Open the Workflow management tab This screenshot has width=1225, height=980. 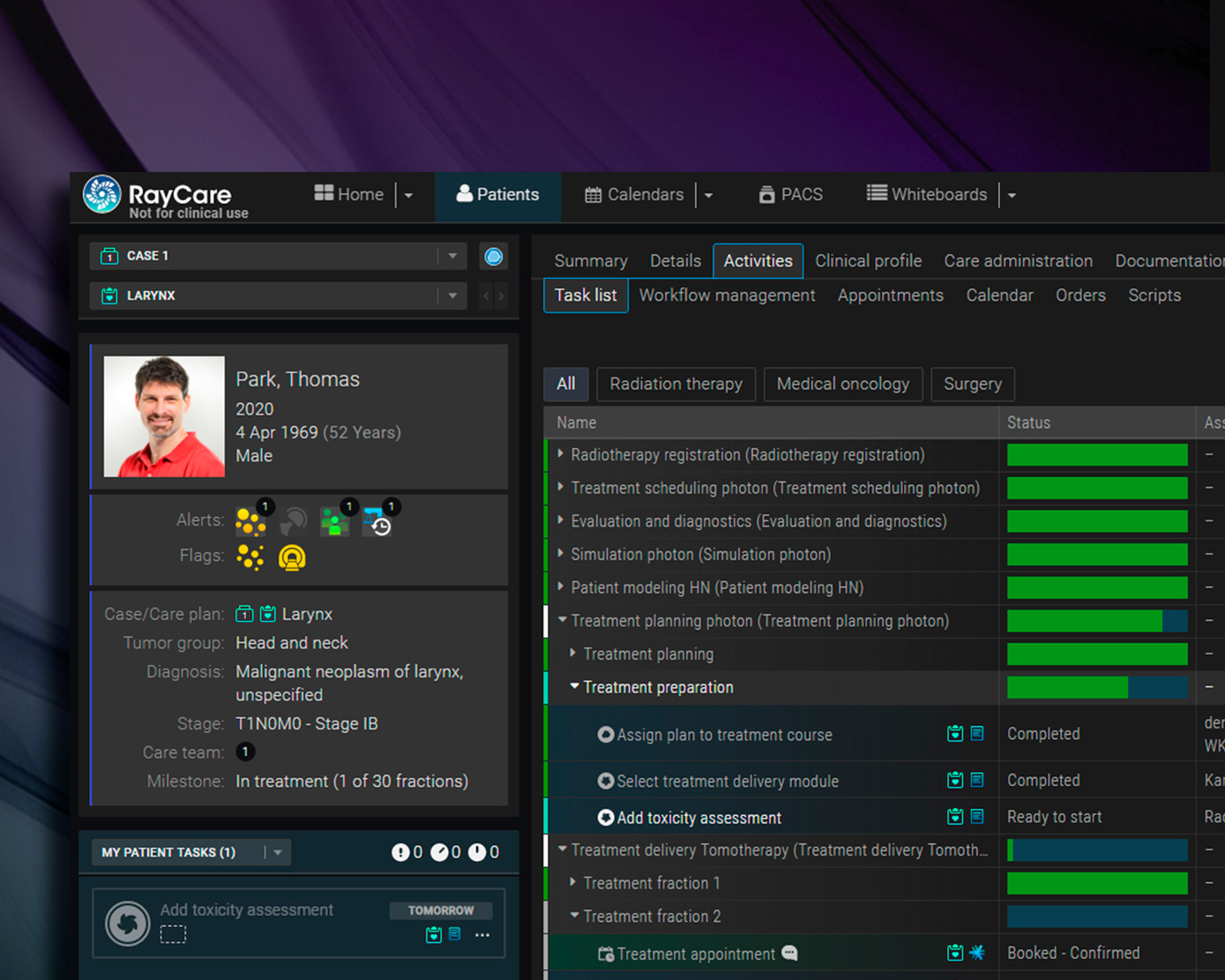[727, 295]
